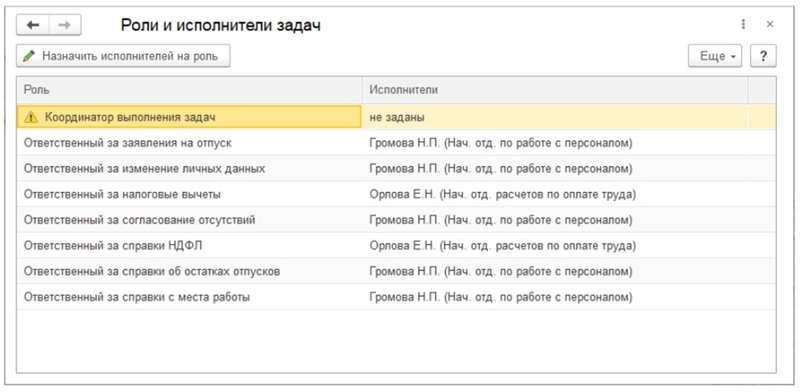Image resolution: width=800 pixels, height=392 pixels.
Task: Click Назначить исполнителей на роль button
Action: 123,56
